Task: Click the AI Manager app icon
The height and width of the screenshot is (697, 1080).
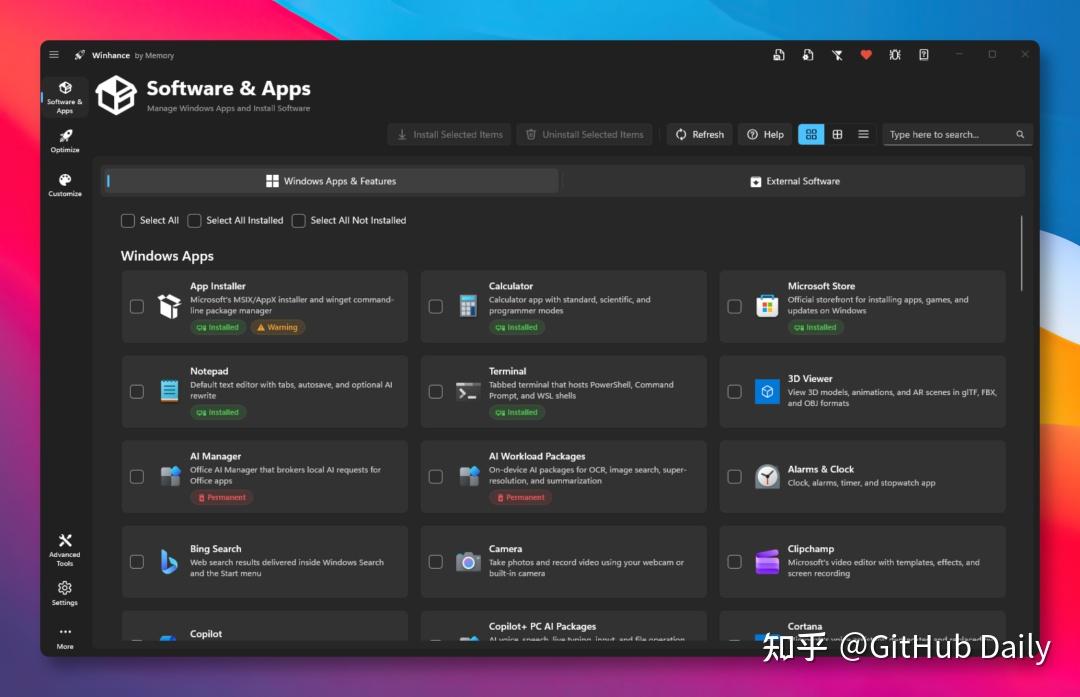Action: point(170,476)
